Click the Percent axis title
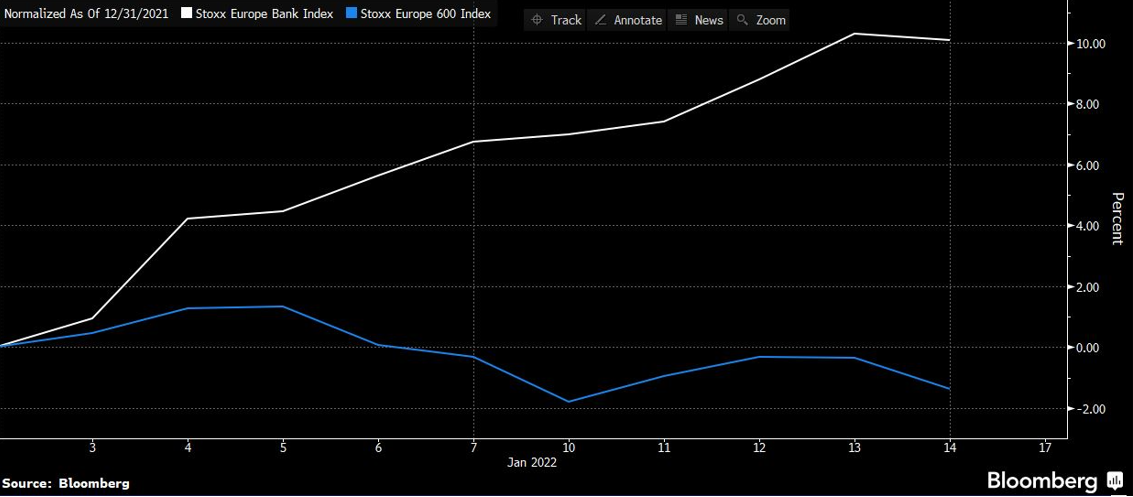1133x497 pixels. click(1117, 218)
